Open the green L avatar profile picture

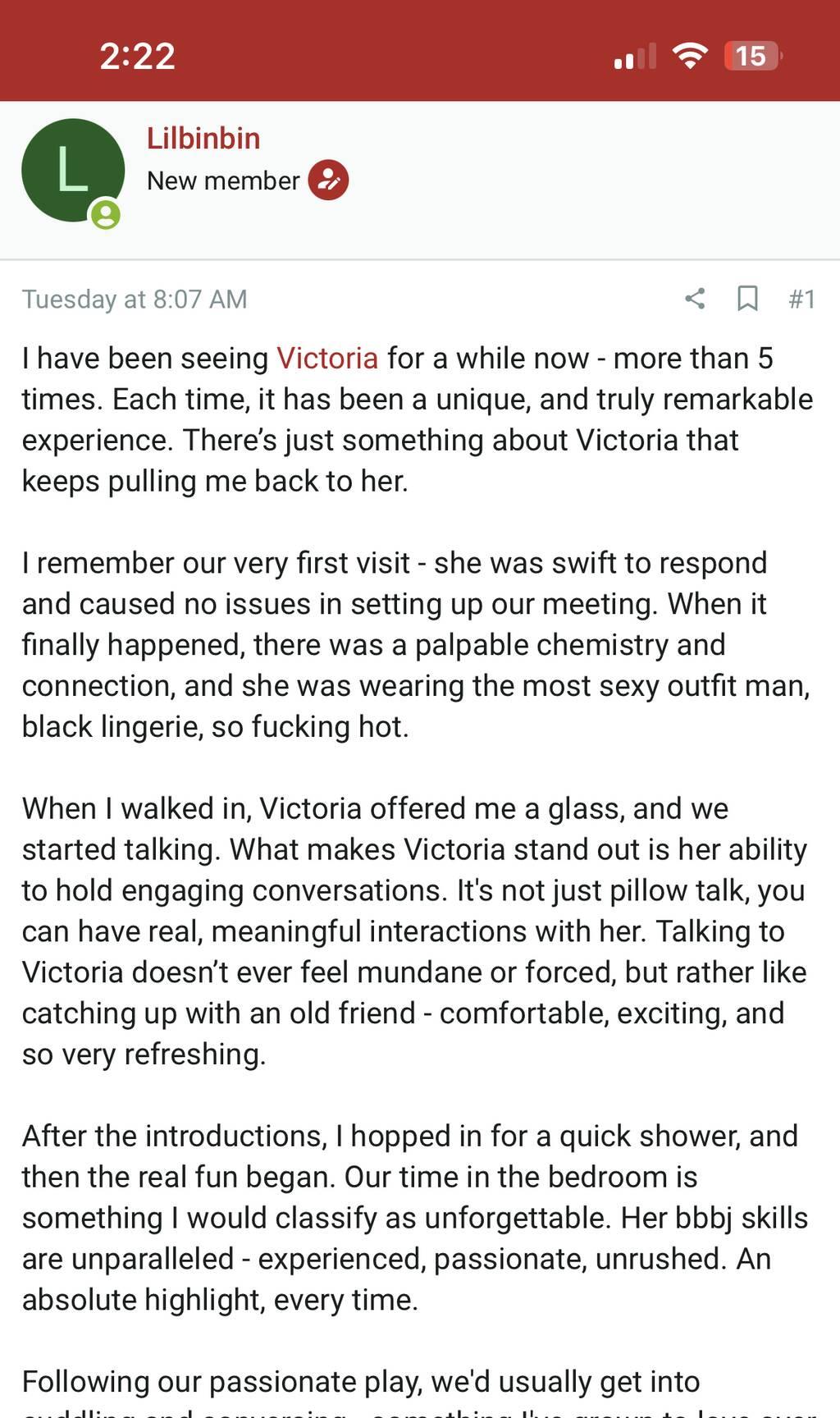[x=72, y=171]
